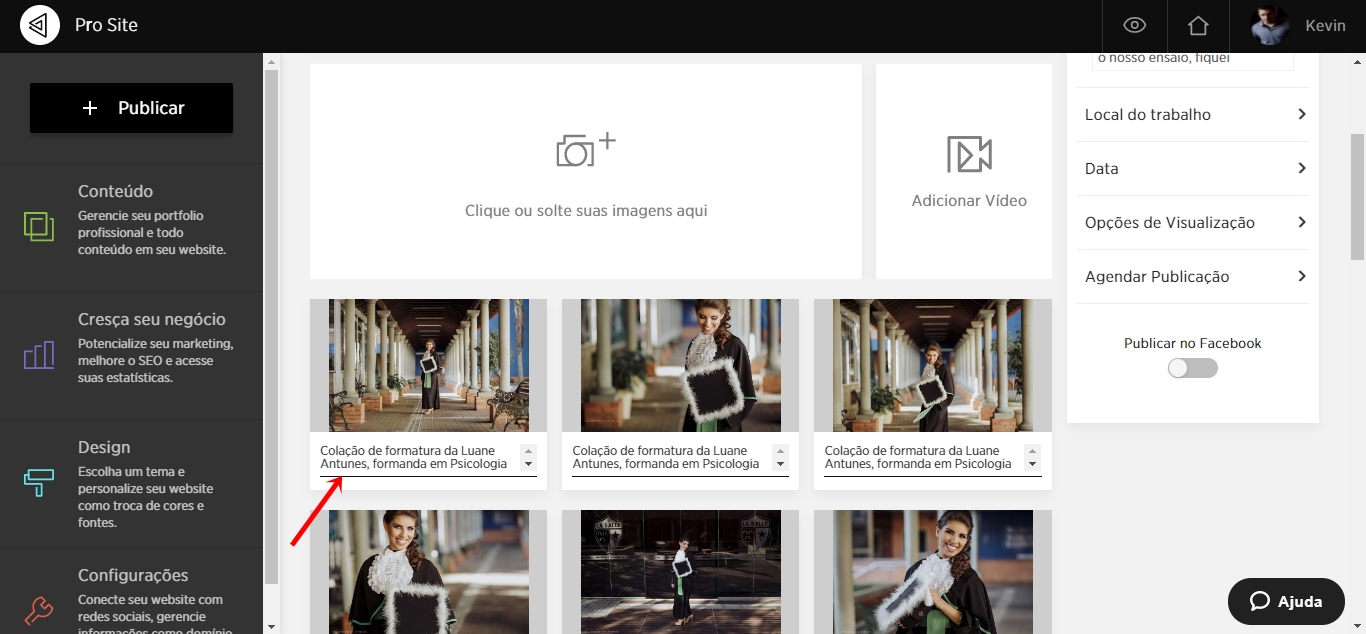Click the Configurações wrench icon
This screenshot has height=634, width=1366.
(x=39, y=610)
